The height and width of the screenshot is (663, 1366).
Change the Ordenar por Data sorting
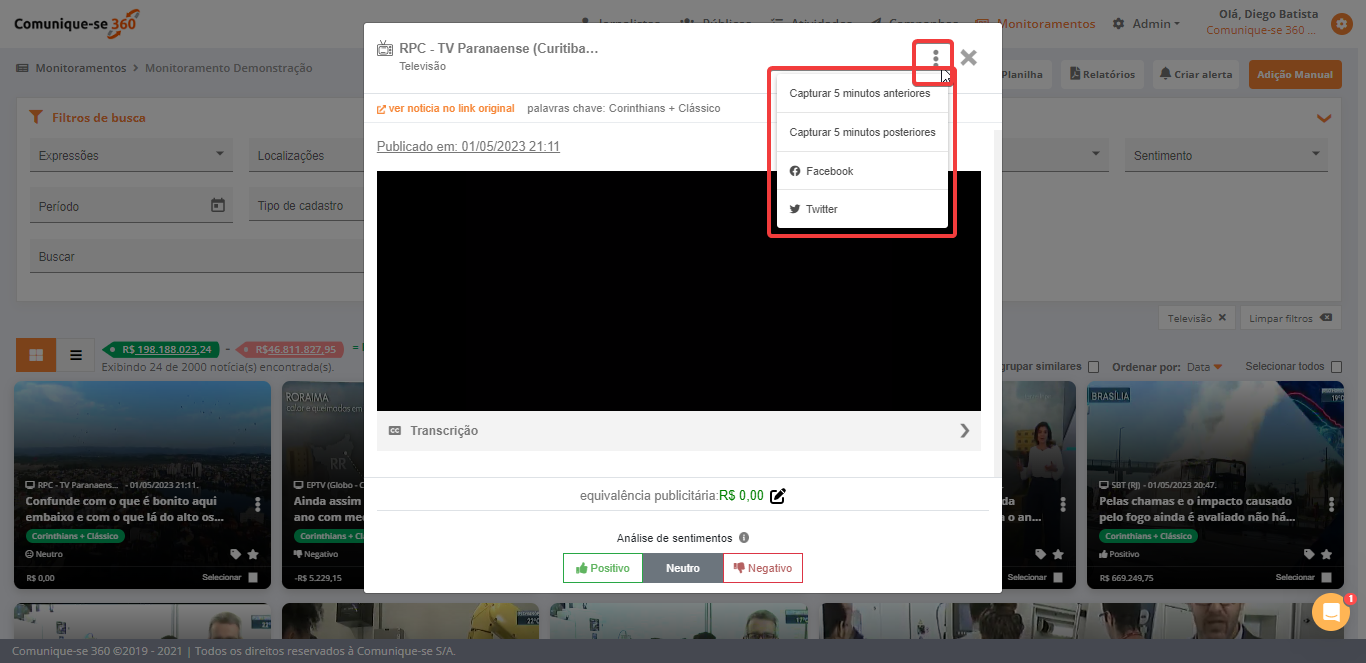[1205, 367]
